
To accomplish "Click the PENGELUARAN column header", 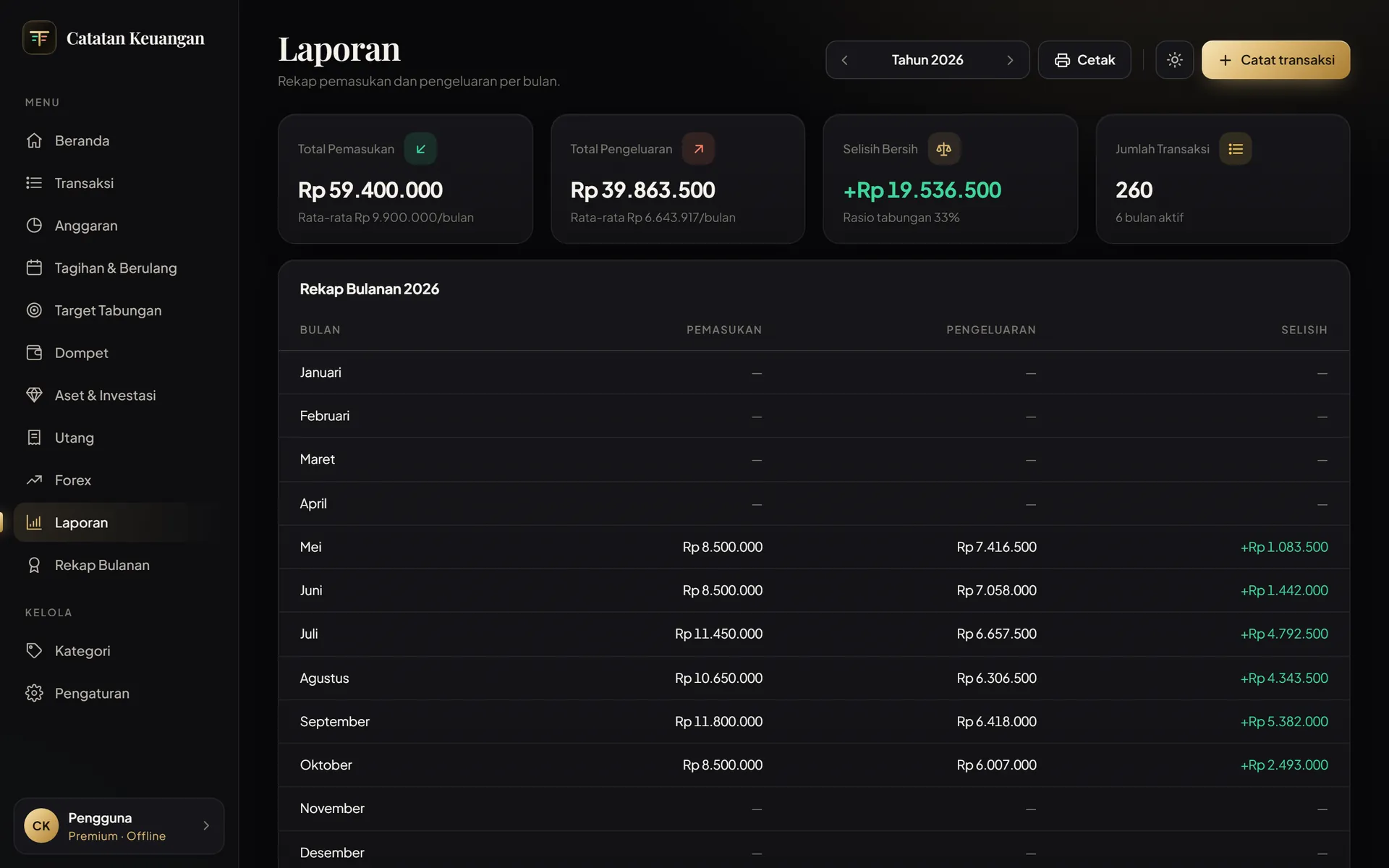I will point(991,330).
